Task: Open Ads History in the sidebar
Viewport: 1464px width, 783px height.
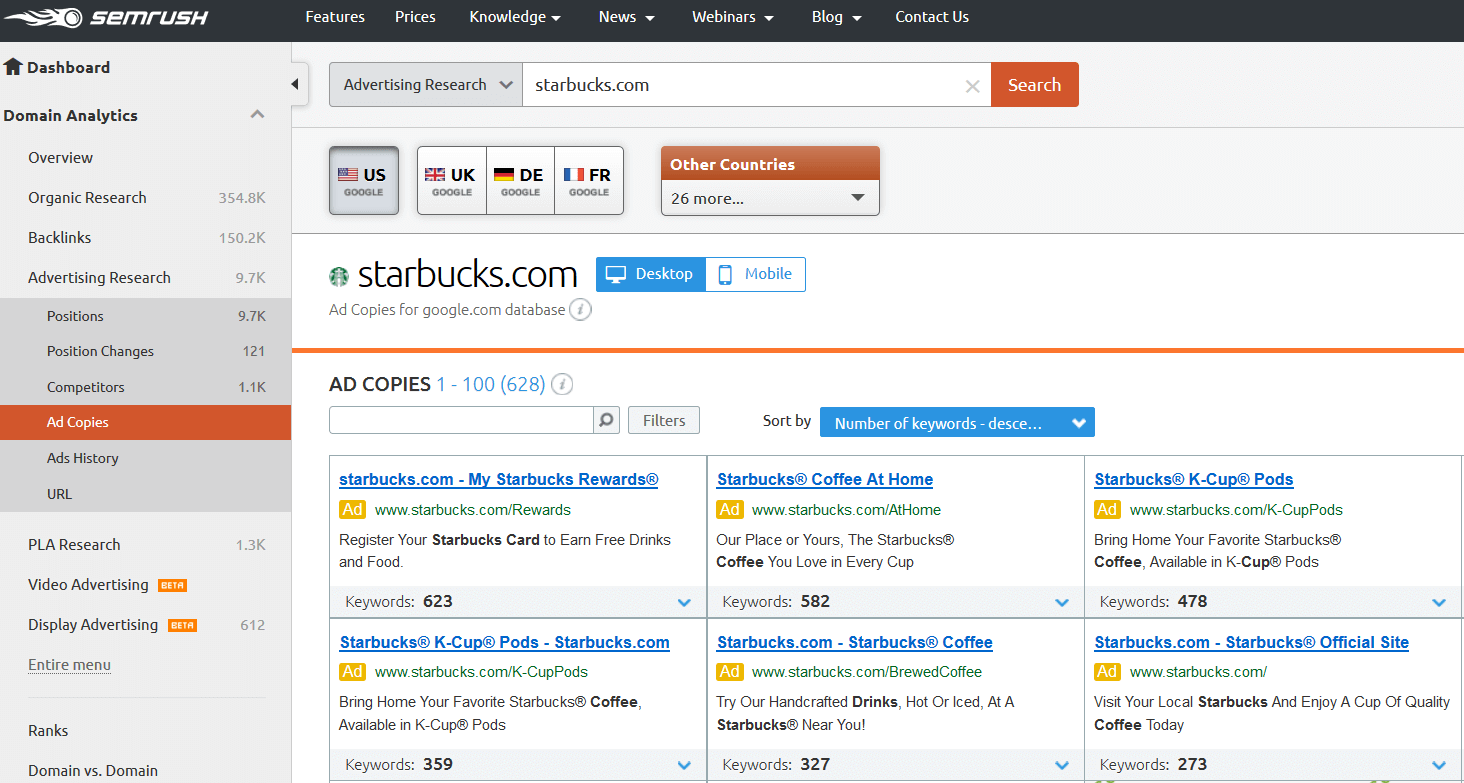Action: click(x=83, y=458)
